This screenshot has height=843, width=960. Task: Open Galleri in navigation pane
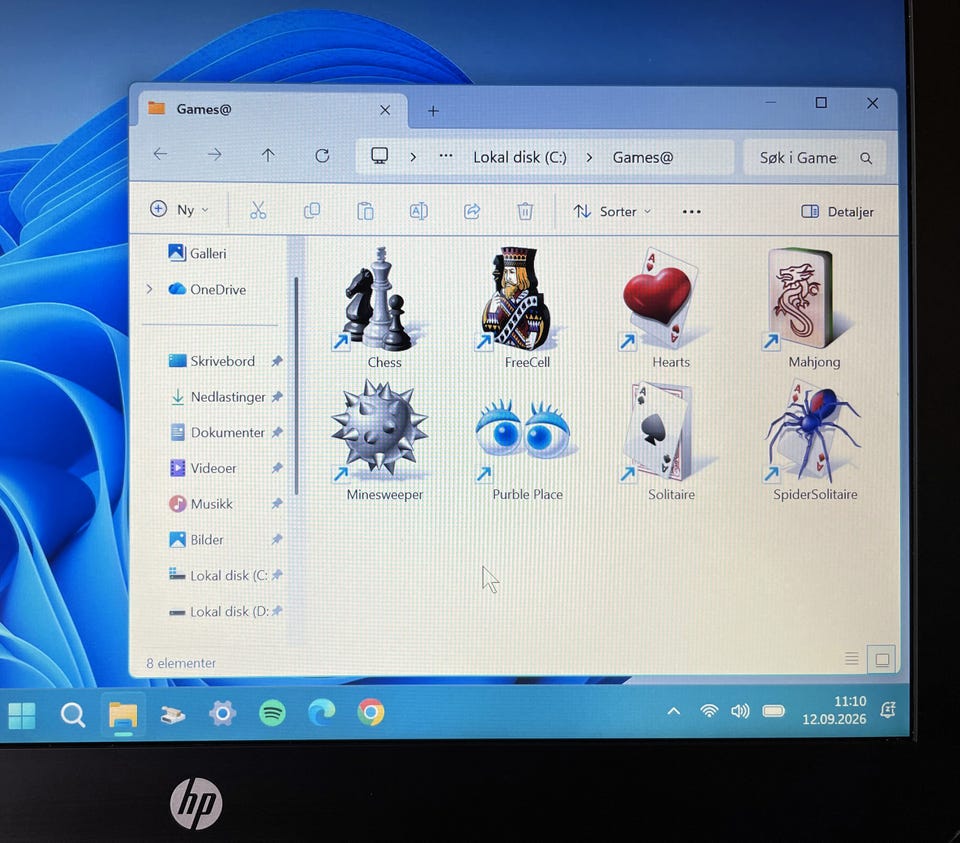[x=197, y=253]
